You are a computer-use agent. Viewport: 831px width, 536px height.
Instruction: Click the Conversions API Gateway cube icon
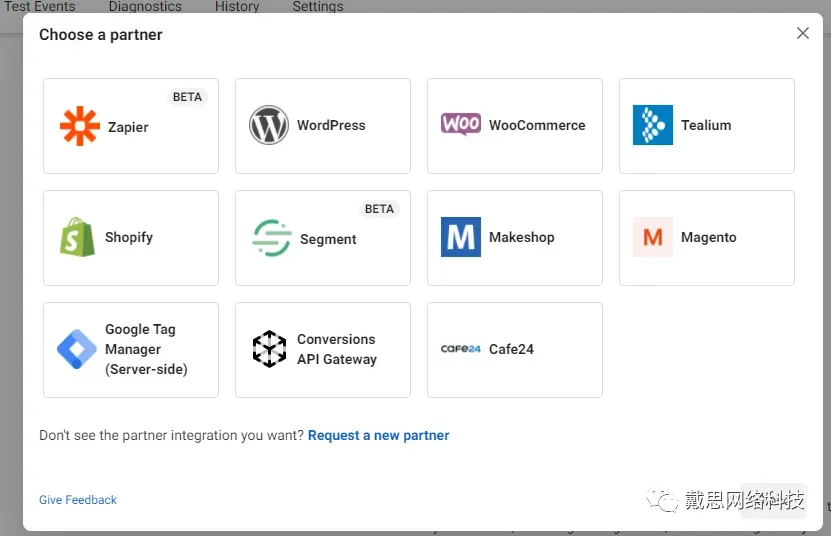(x=269, y=349)
